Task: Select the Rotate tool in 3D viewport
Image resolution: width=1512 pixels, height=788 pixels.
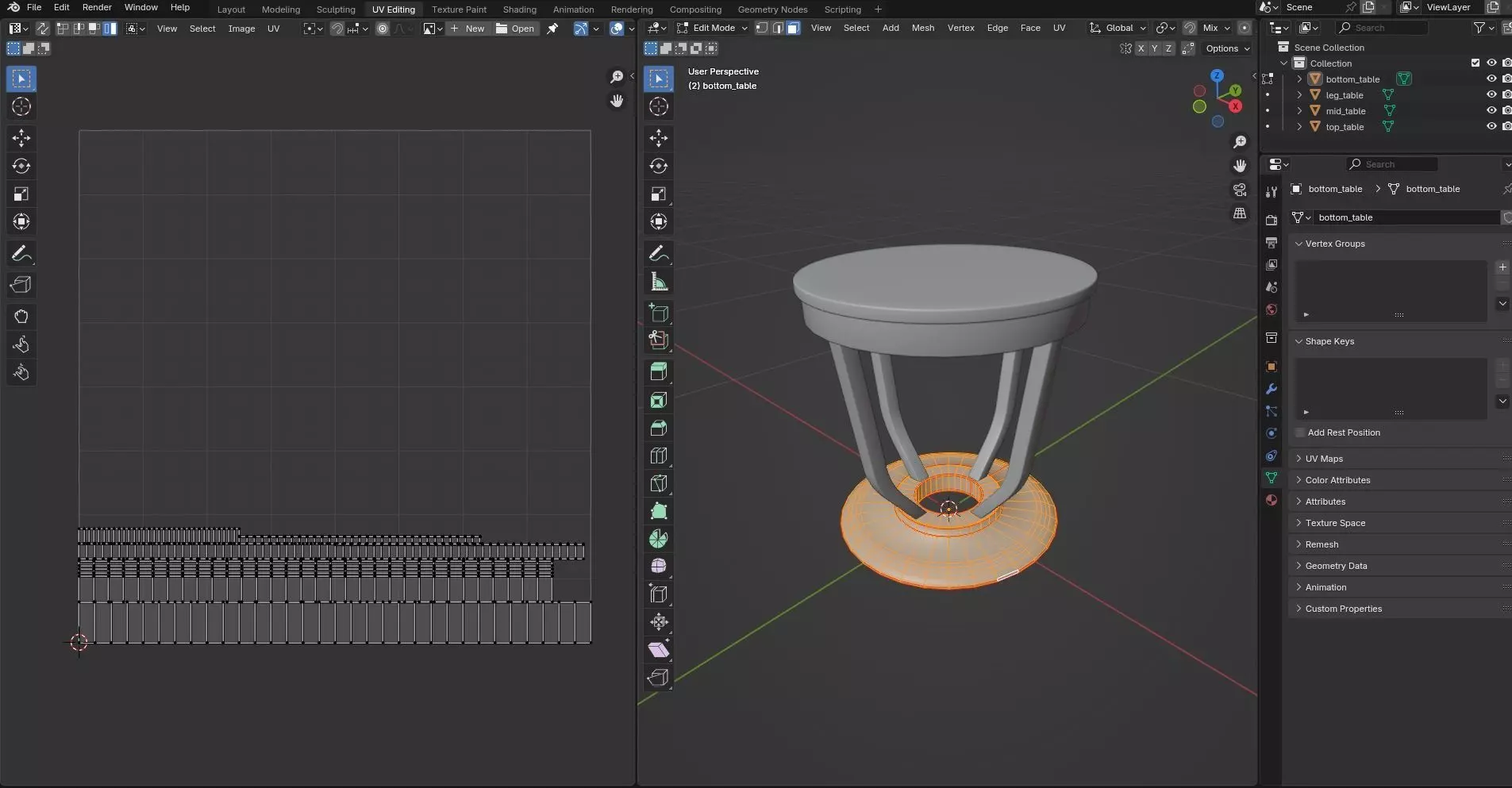Action: (659, 166)
